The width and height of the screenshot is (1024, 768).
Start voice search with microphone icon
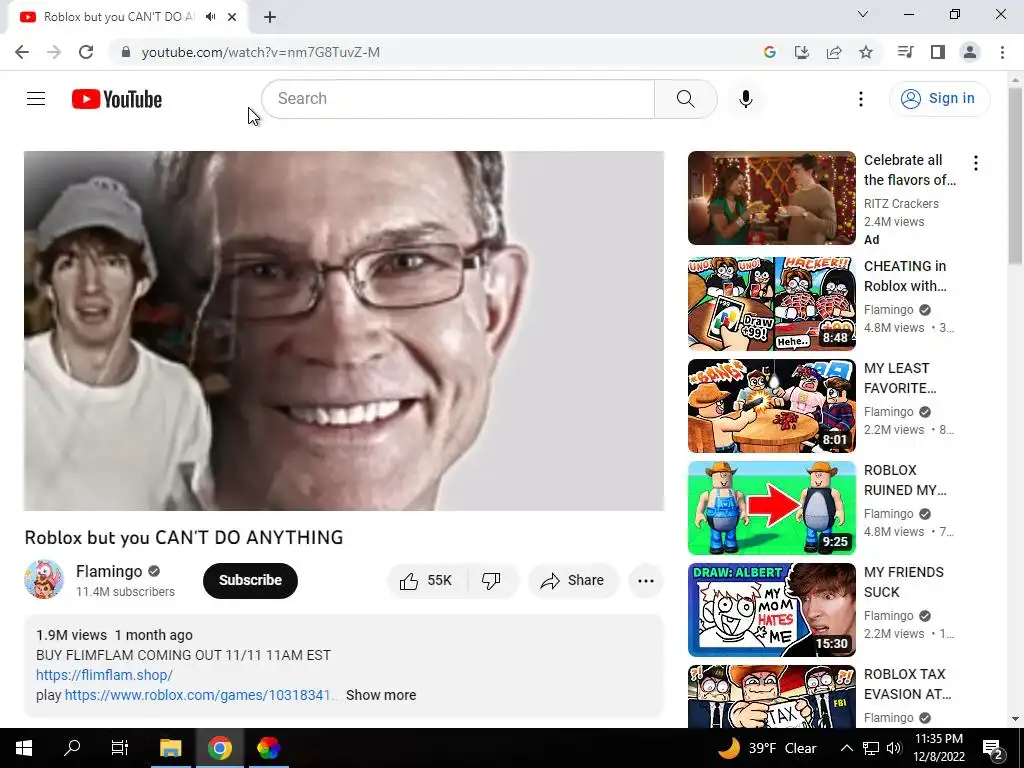[745, 99]
